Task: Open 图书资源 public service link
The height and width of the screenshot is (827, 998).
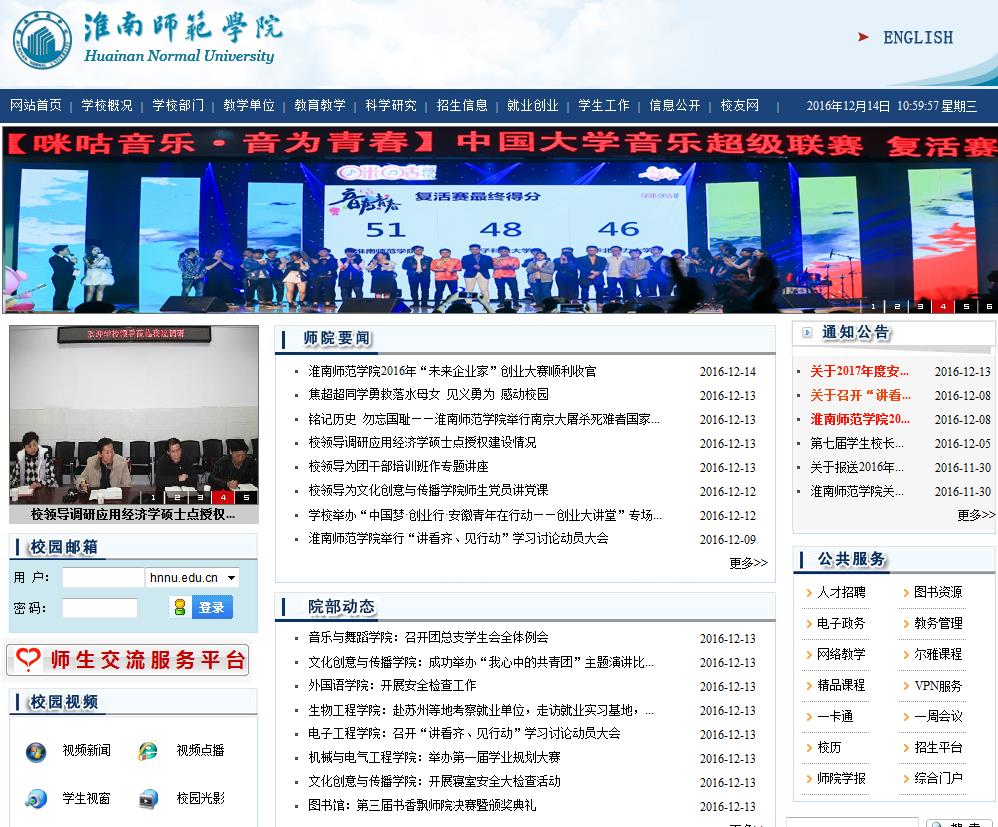Action: pyautogui.click(x=938, y=592)
